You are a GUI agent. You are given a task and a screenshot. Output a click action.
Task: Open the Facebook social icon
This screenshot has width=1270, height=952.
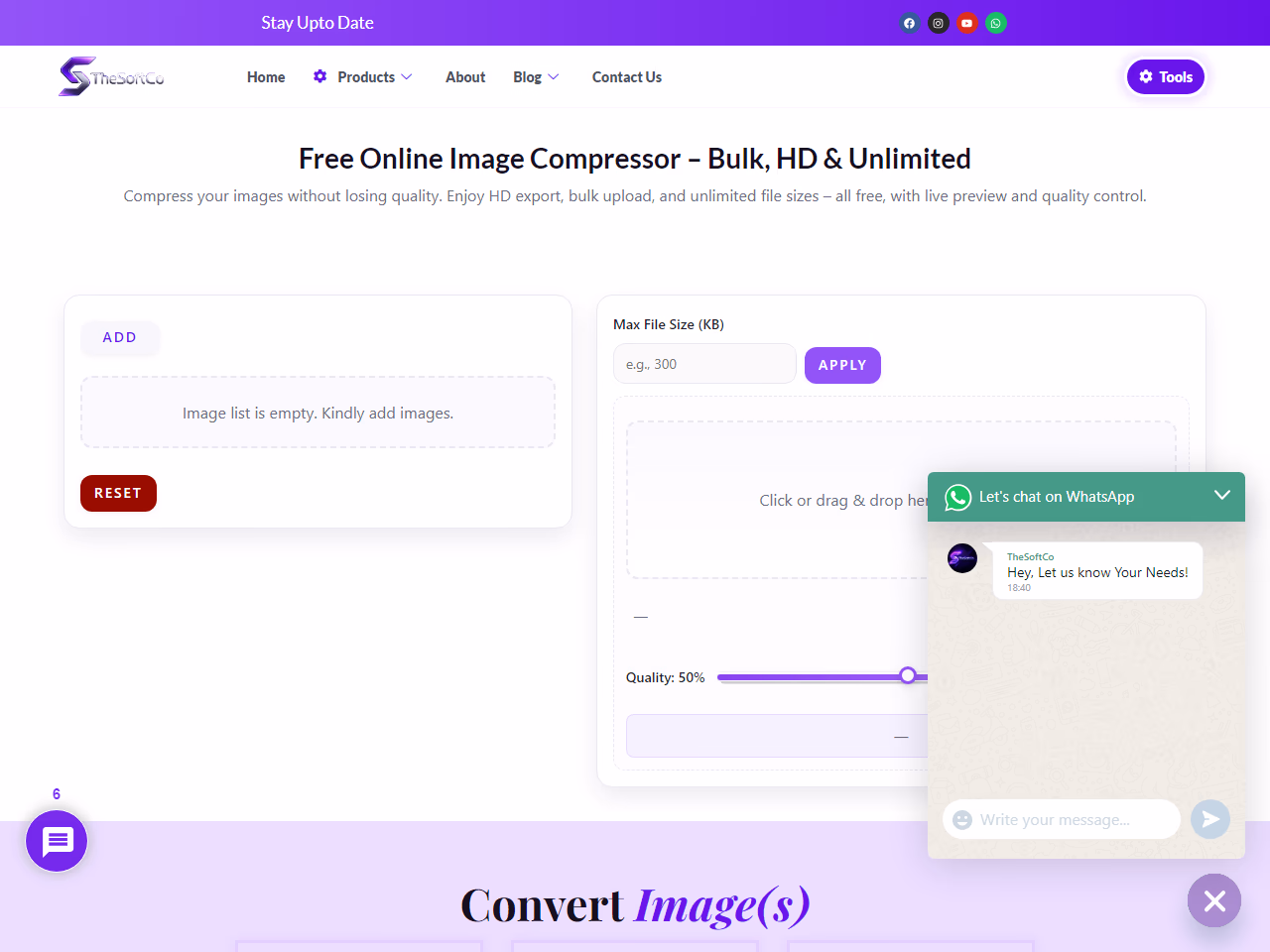tap(909, 23)
